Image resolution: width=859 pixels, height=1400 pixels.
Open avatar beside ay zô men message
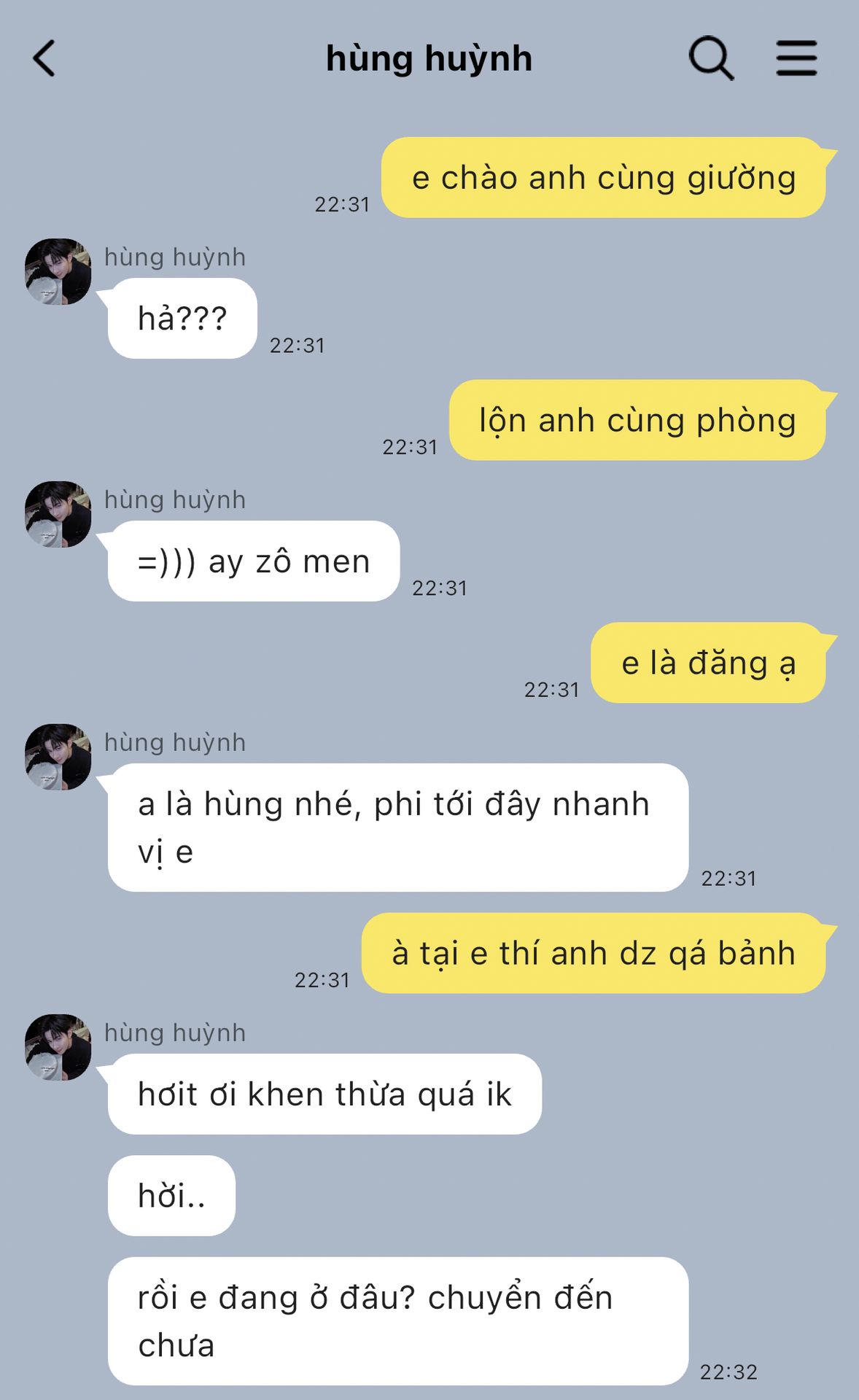58,514
